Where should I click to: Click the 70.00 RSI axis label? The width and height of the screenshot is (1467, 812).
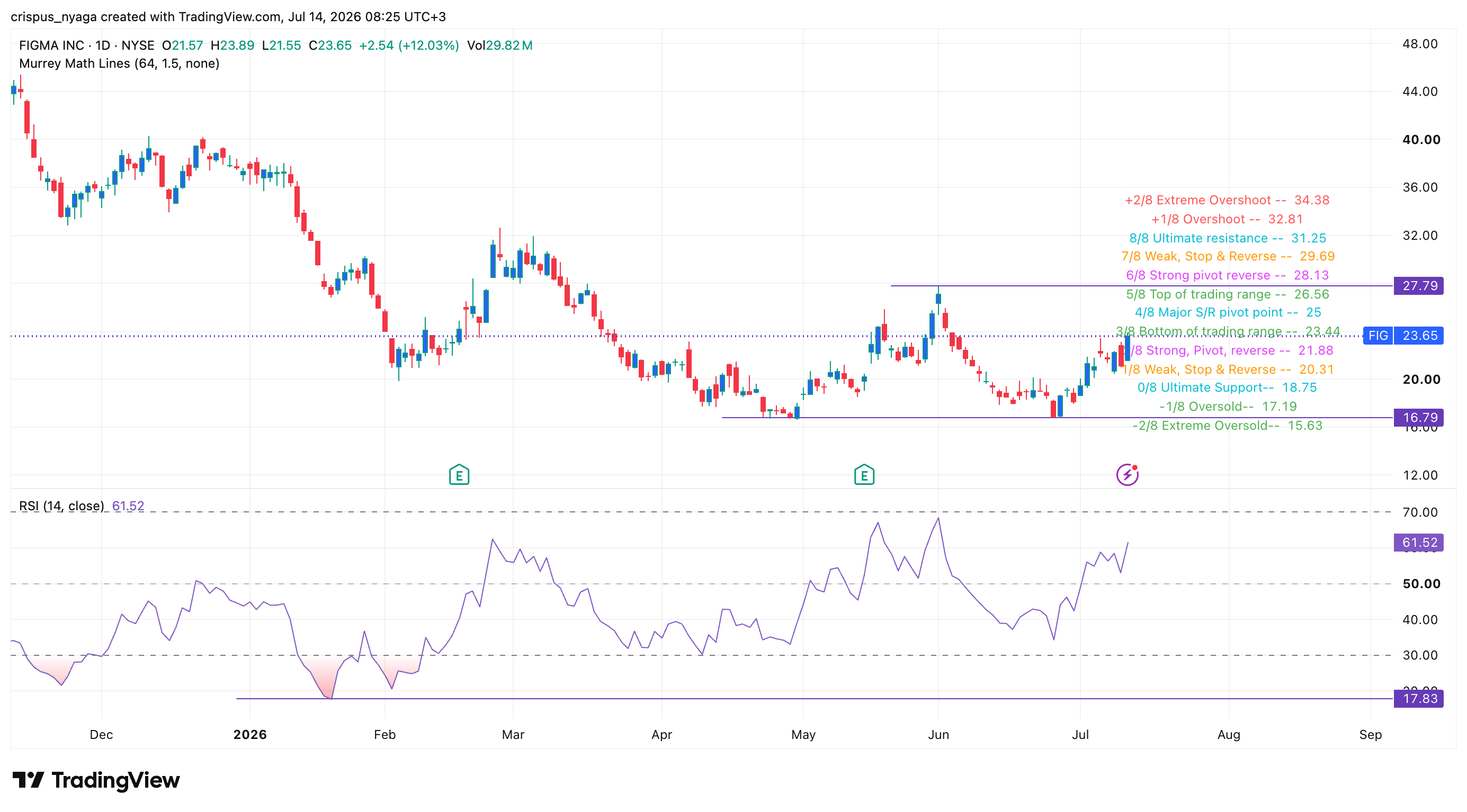tap(1420, 512)
